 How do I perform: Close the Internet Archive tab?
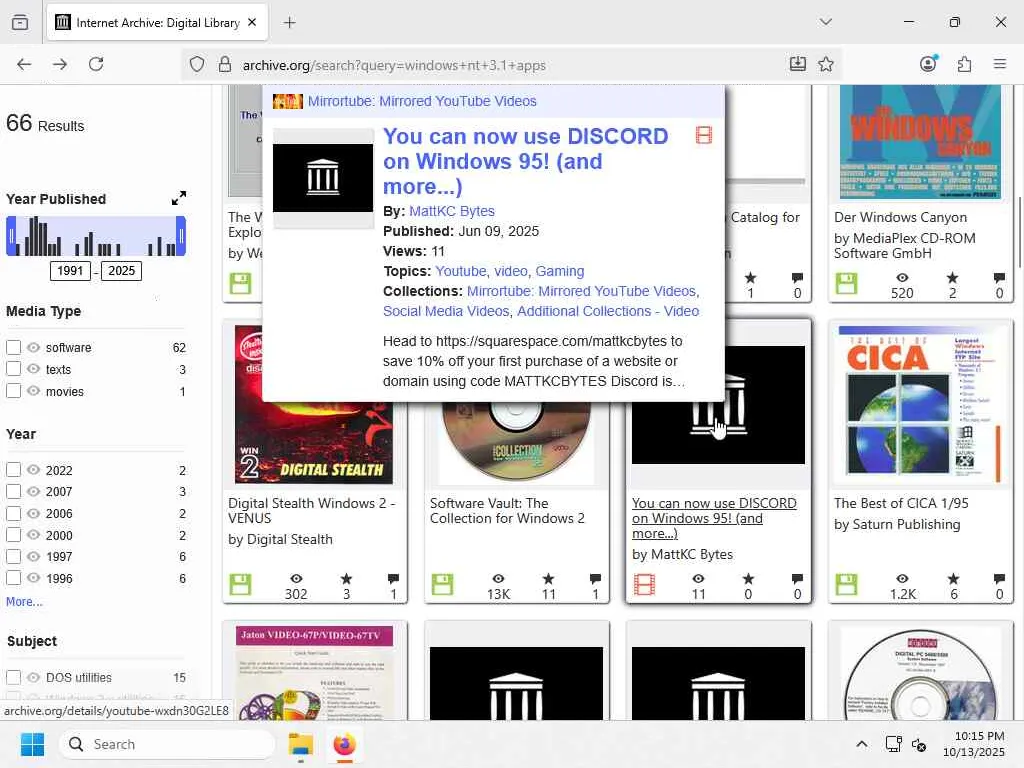click(252, 22)
